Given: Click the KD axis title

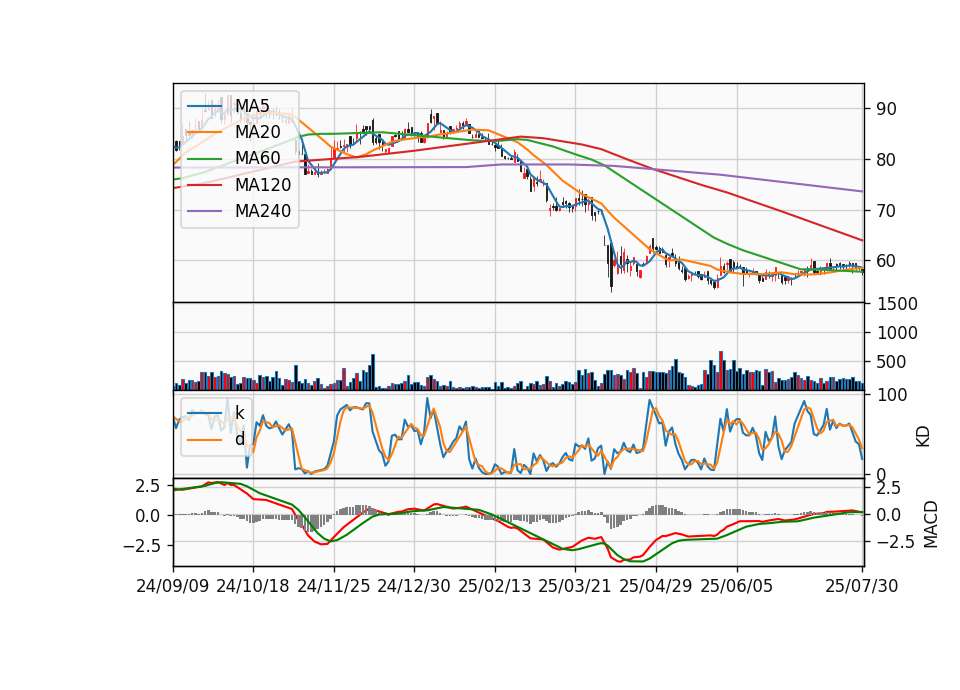Looking at the screenshot, I should point(923,437).
